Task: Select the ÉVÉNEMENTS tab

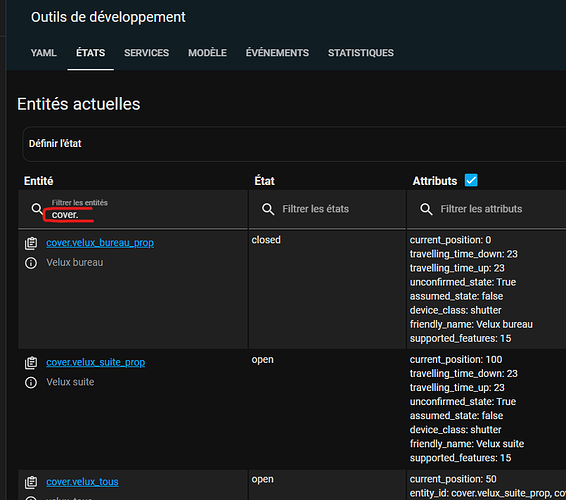Action: 277,53
